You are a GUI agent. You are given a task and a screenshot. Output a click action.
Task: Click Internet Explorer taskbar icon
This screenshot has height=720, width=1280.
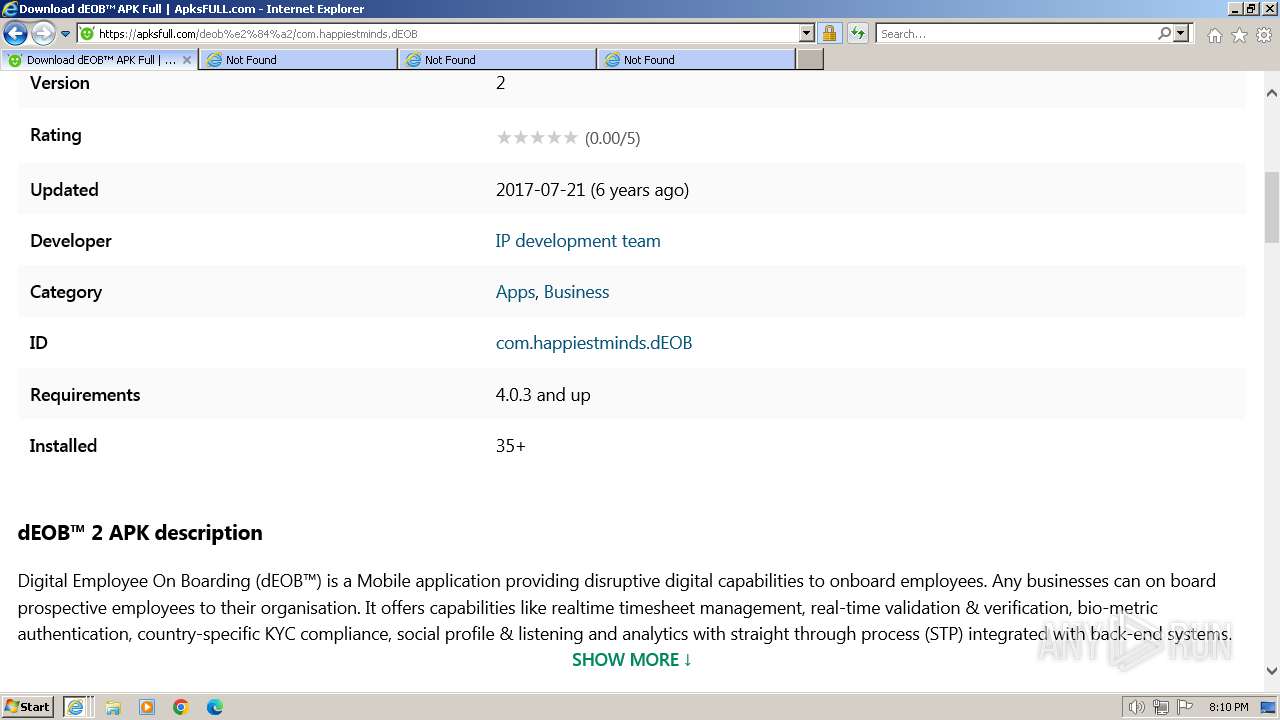coord(76,707)
